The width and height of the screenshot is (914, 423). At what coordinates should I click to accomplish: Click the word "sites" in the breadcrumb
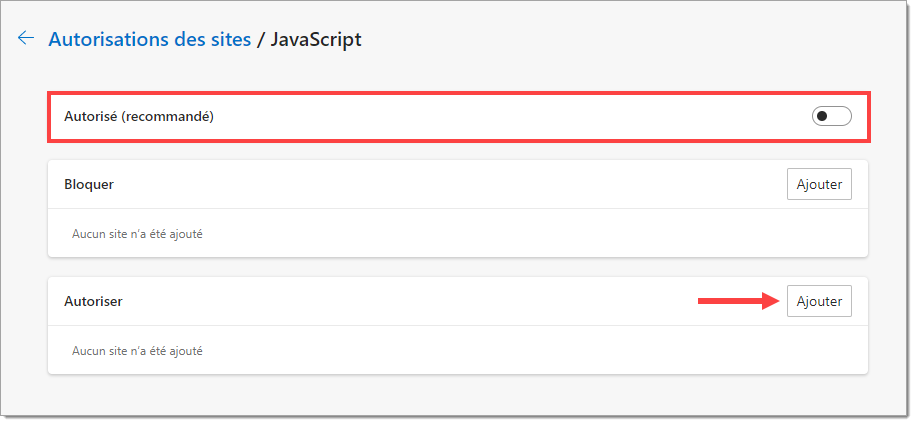(228, 40)
